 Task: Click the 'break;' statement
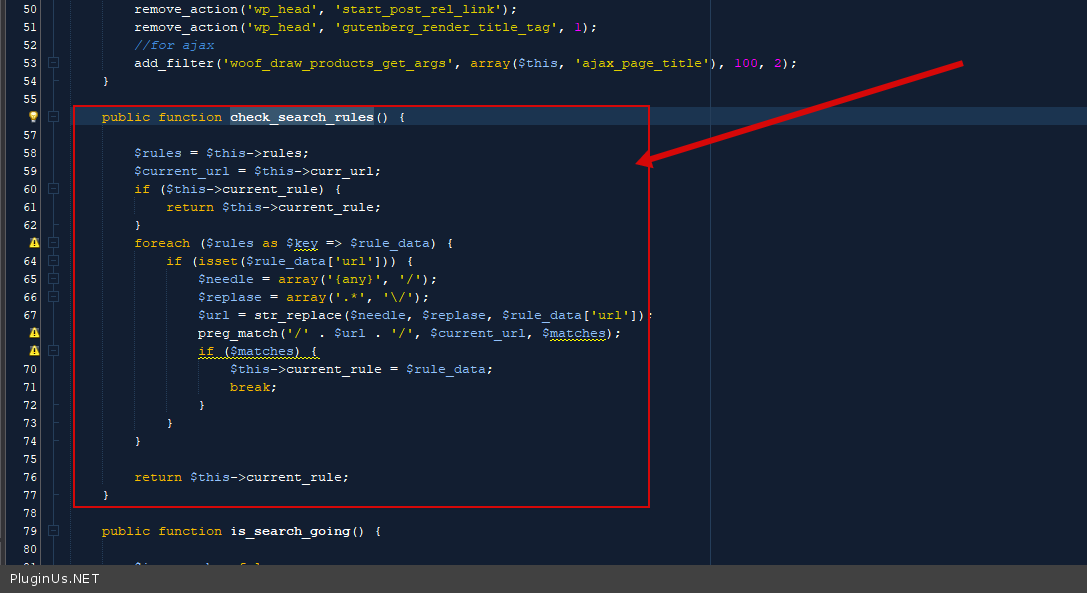tap(253, 388)
